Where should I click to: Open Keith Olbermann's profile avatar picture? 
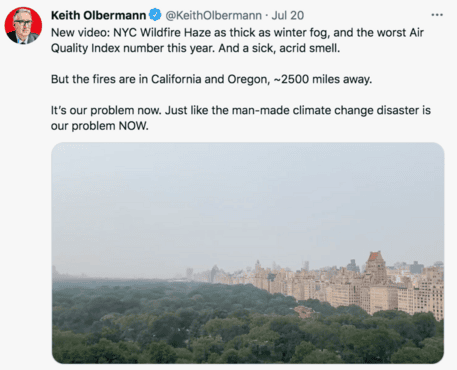coord(23,26)
